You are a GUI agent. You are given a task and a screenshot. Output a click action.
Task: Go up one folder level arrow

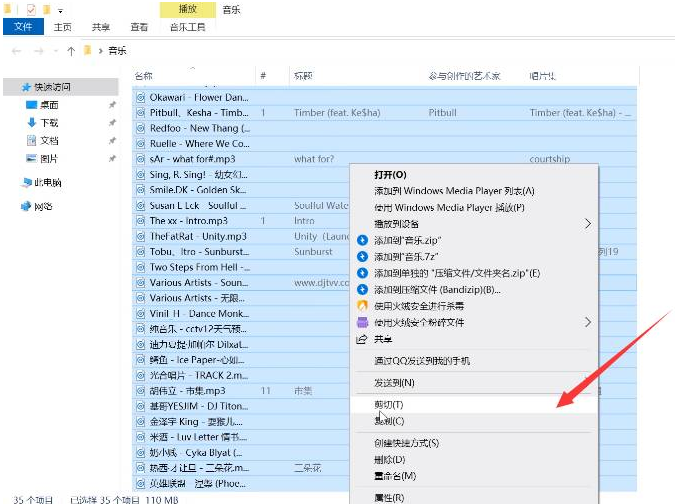tap(71, 51)
